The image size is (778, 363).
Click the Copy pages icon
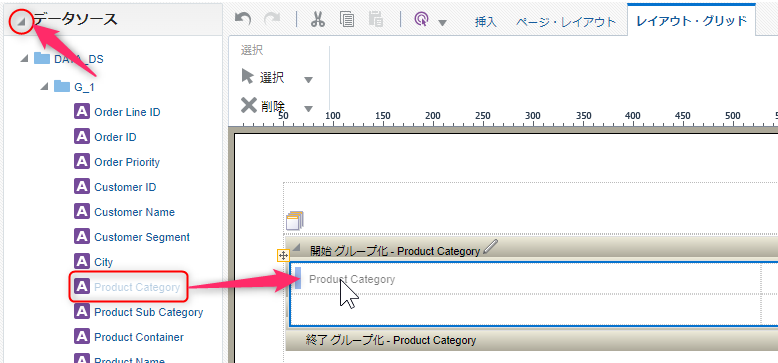[x=347, y=19]
